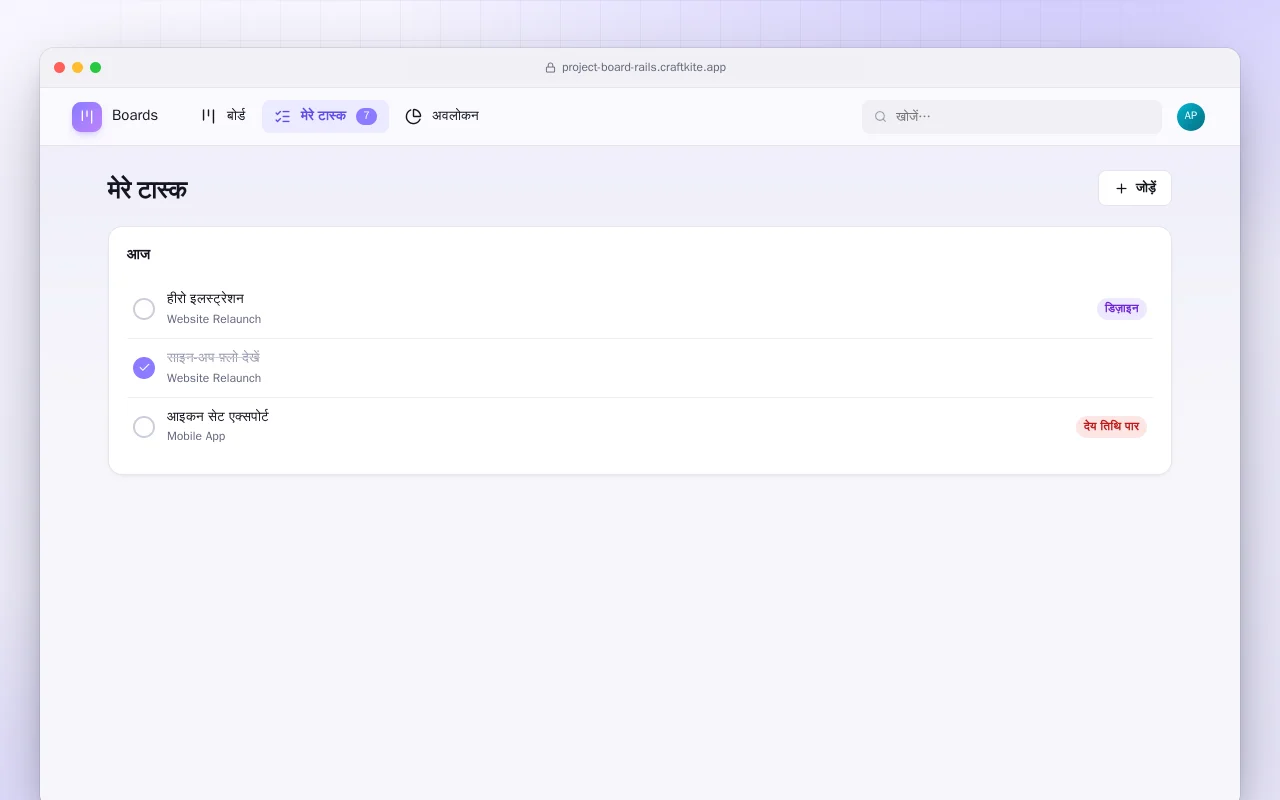
Task: Click the Boards brand name
Action: point(135,116)
